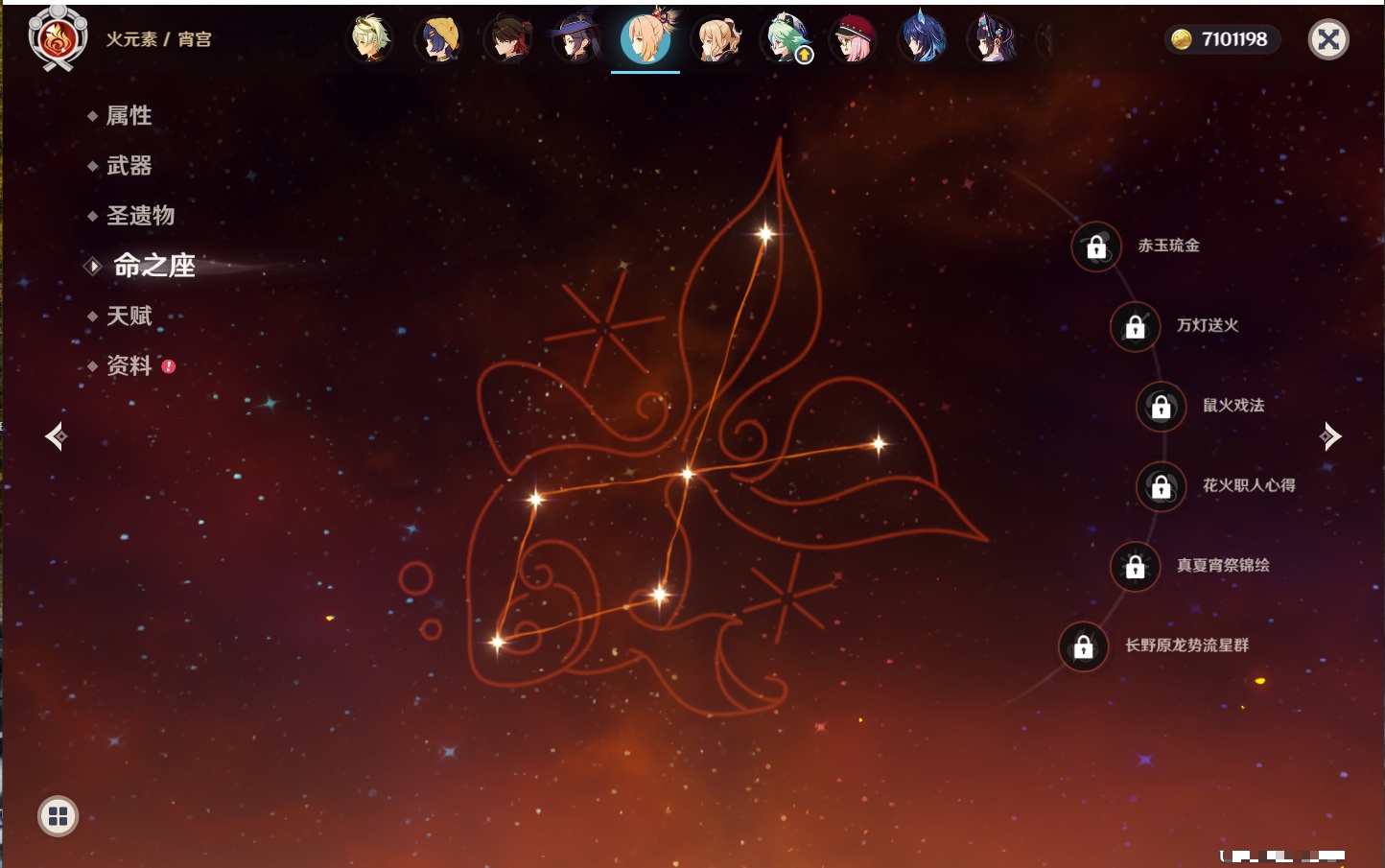Screen dimensions: 1385x868
Task: Click the lock icon beside 鼠火戏法
Action: pos(1161,406)
